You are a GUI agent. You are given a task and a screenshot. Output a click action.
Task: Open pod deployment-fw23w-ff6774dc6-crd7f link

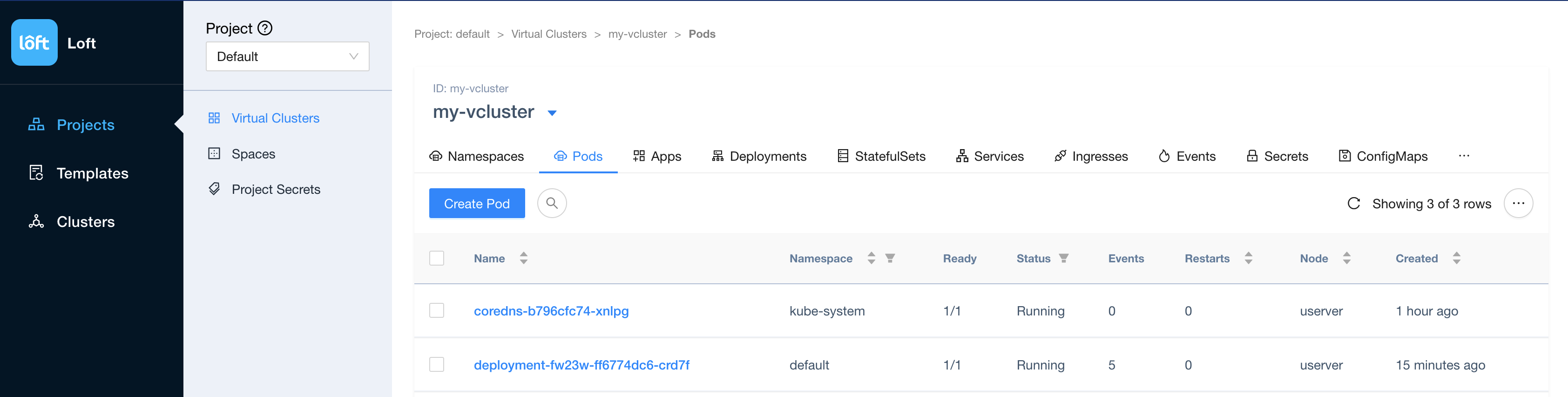pos(581,365)
